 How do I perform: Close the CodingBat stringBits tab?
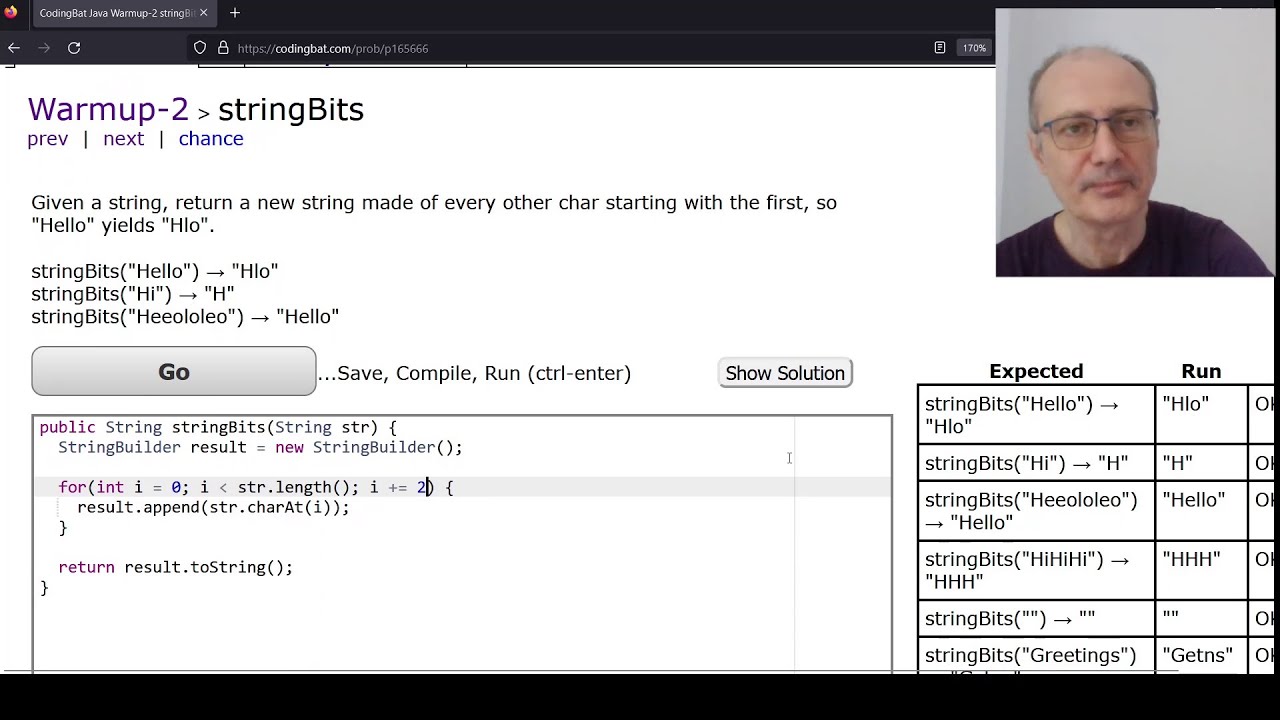pos(204,13)
